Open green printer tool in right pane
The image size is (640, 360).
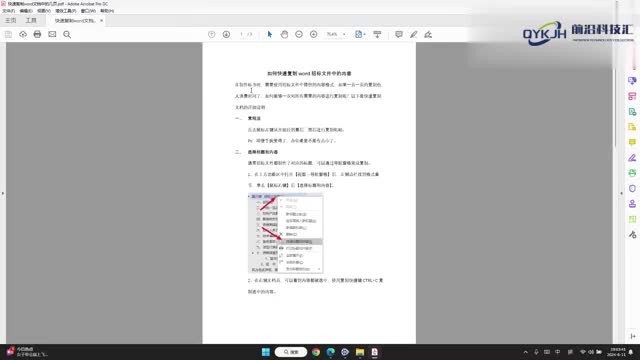632,173
